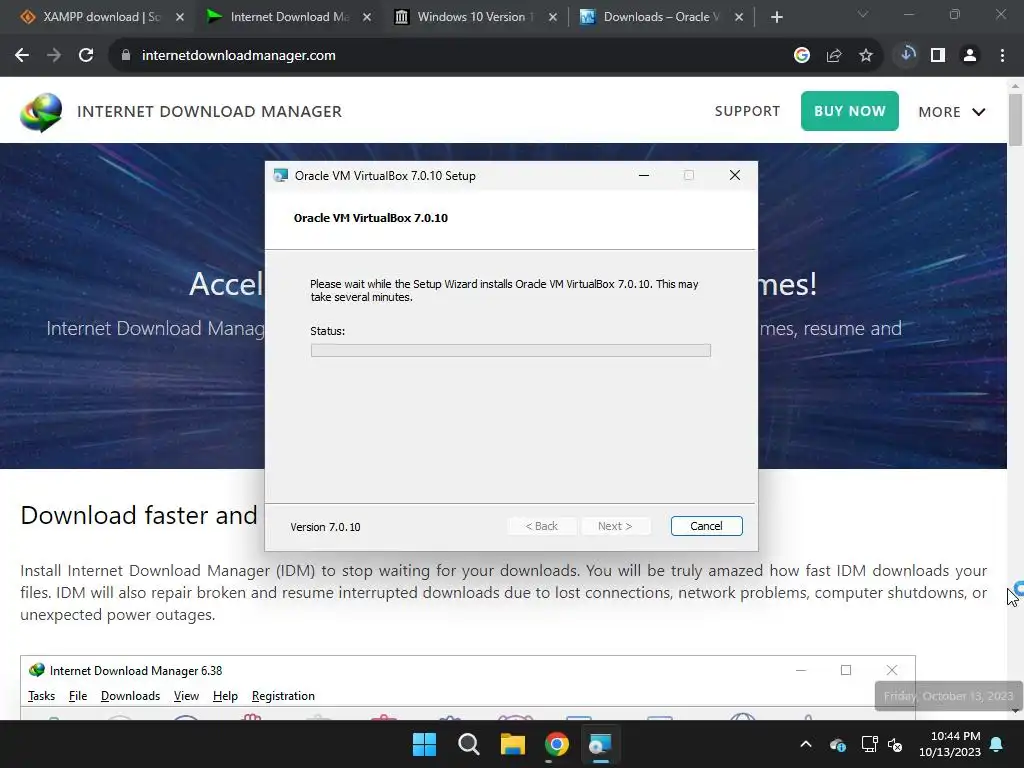
Task: Click the installation progress bar
Action: tap(511, 351)
